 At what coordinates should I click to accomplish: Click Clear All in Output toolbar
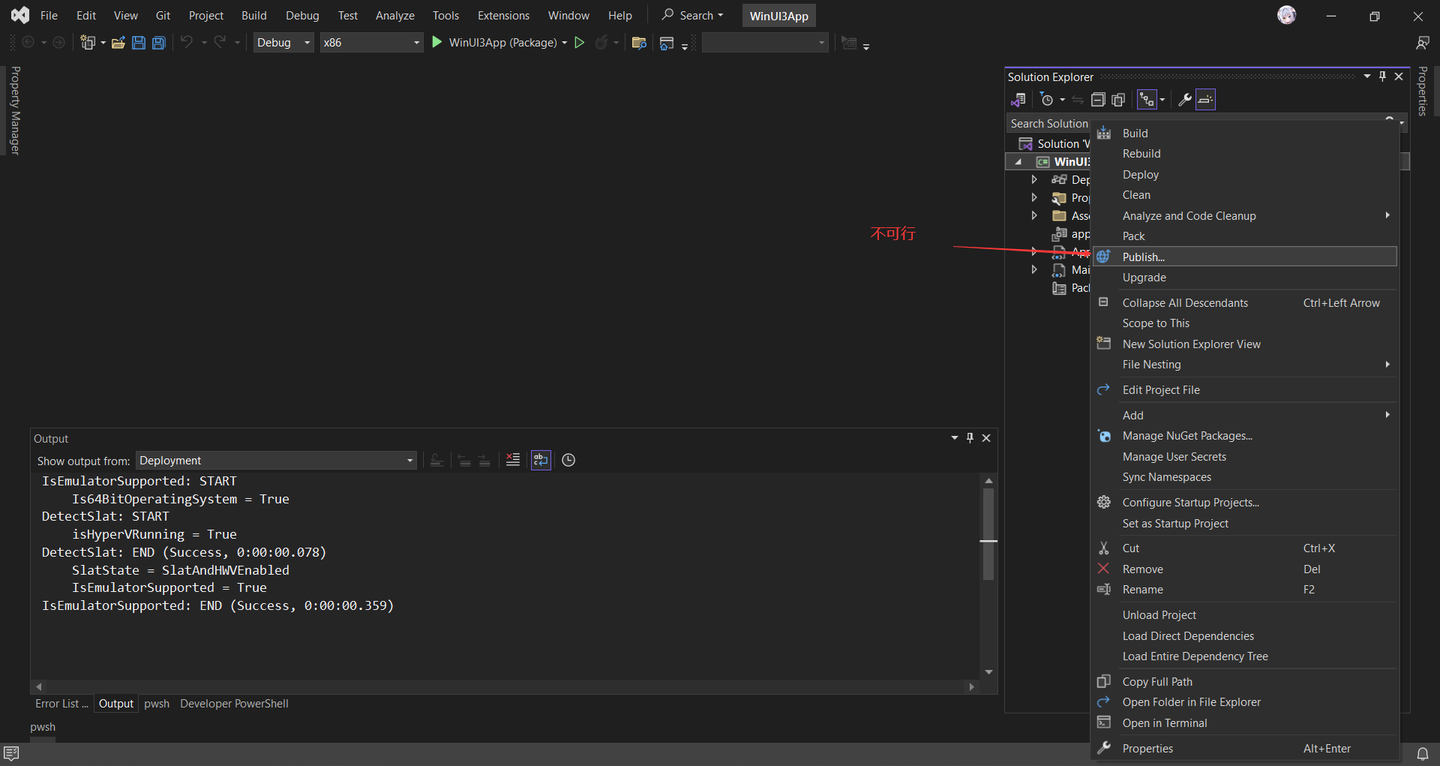pos(513,460)
